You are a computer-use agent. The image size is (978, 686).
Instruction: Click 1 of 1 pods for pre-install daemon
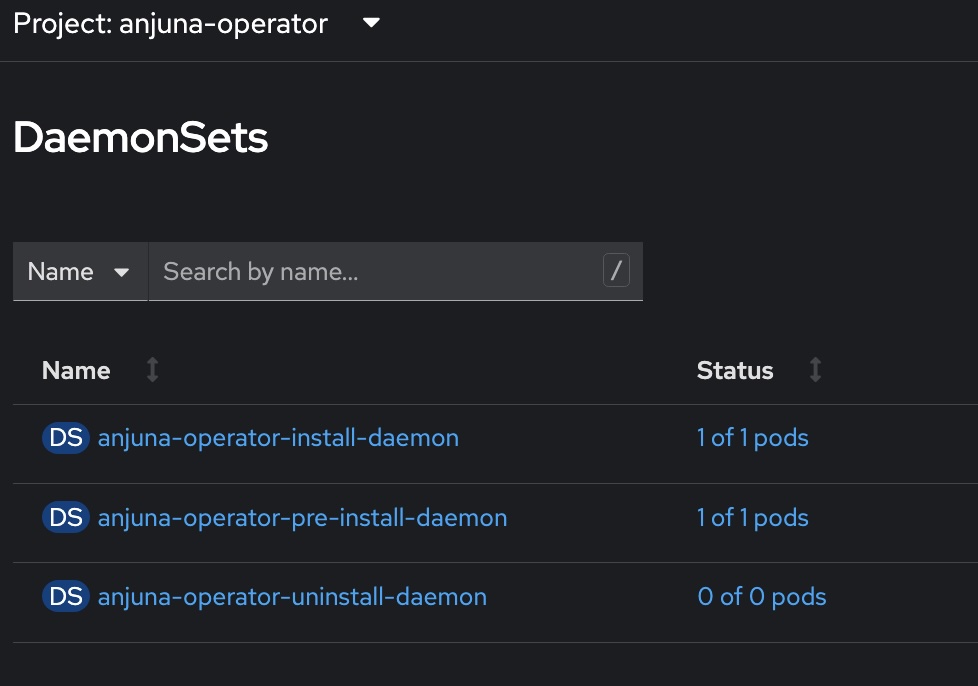click(x=753, y=517)
